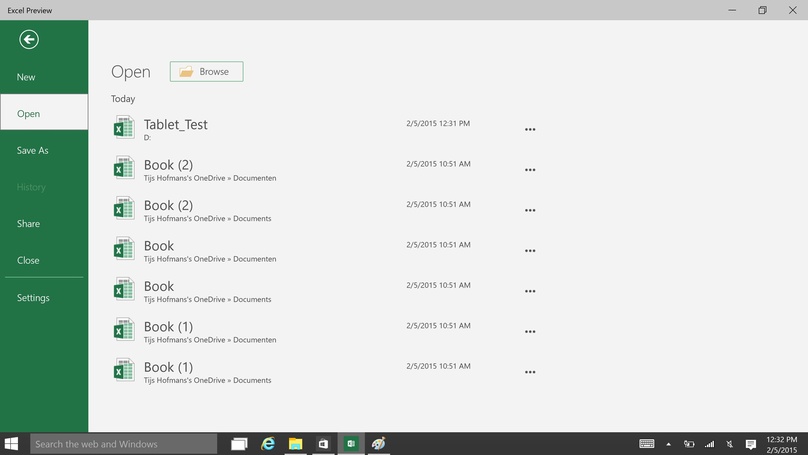
Task: Click the Search the web and Windows box
Action: click(124, 444)
